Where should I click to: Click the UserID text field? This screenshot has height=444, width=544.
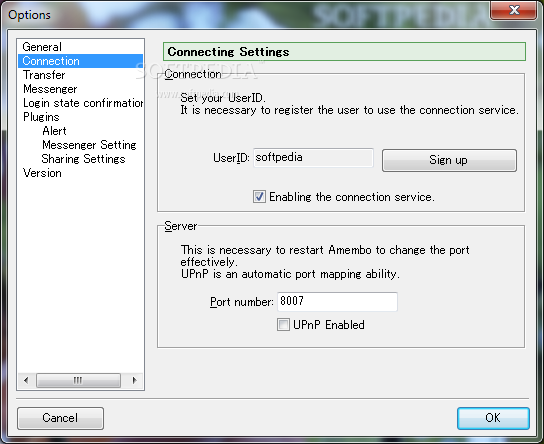(x=313, y=158)
